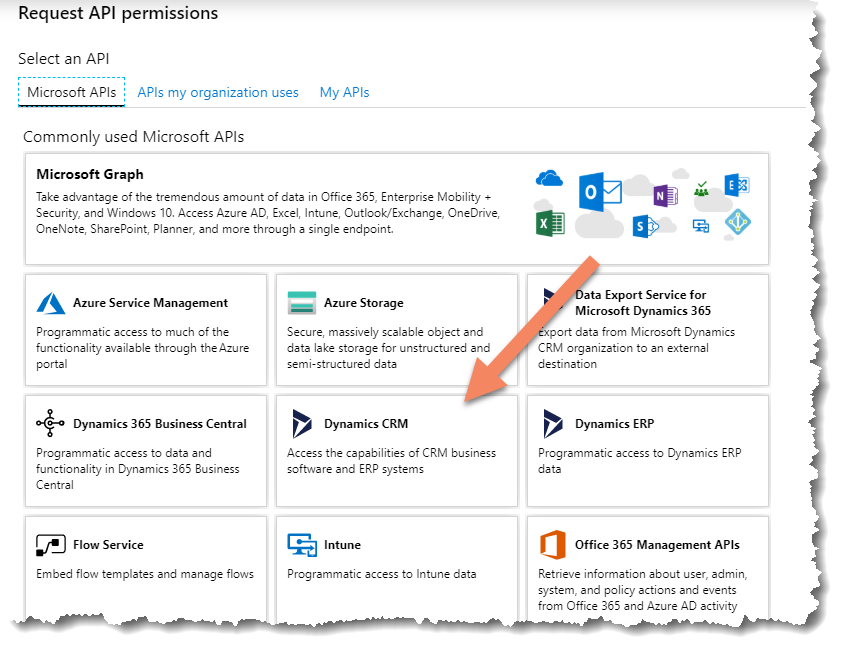Select the Intune description text
845x651 pixels.
[x=381, y=574]
